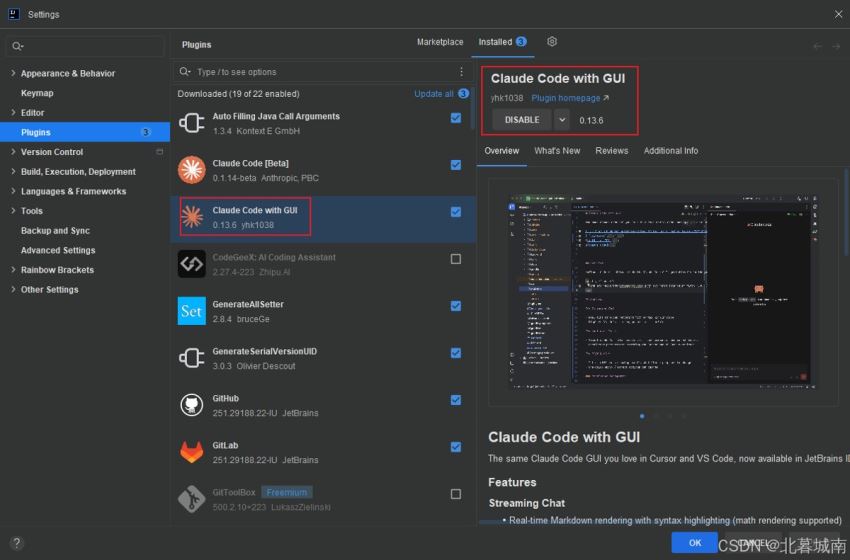The image size is (850, 560).
Task: Click the Claude Code with GUI plugin icon
Action: [191, 217]
